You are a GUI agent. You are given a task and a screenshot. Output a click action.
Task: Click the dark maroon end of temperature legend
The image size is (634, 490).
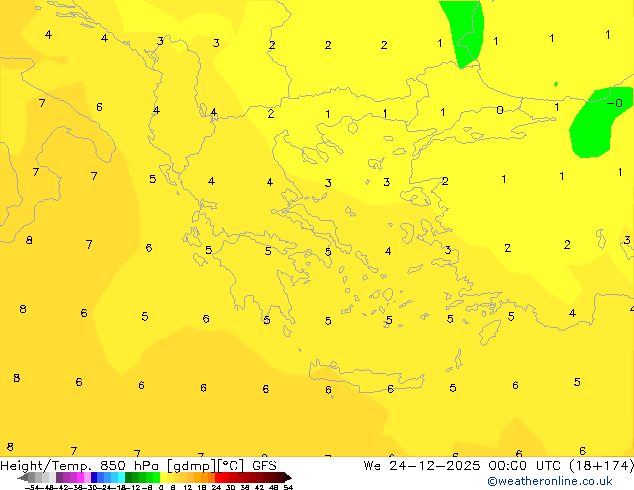(x=288, y=477)
